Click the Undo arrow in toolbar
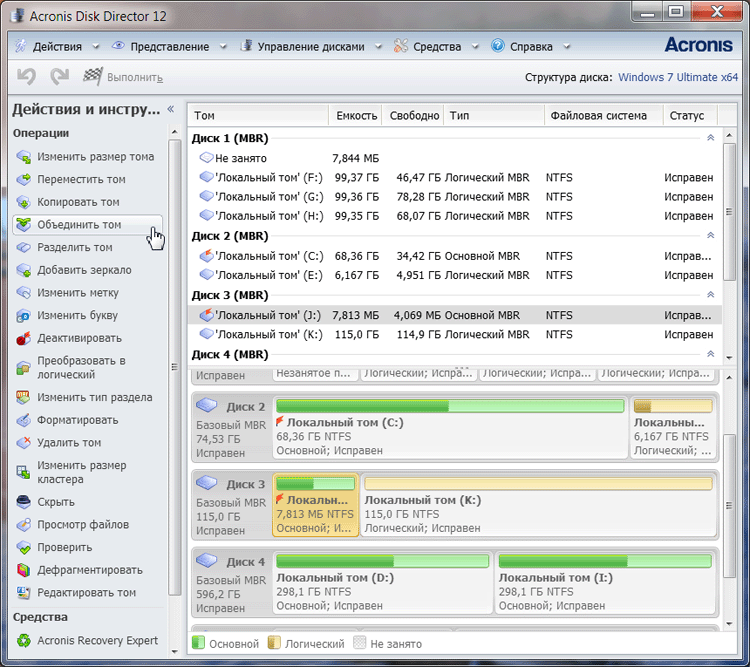The width and height of the screenshot is (750, 667). click(26, 77)
